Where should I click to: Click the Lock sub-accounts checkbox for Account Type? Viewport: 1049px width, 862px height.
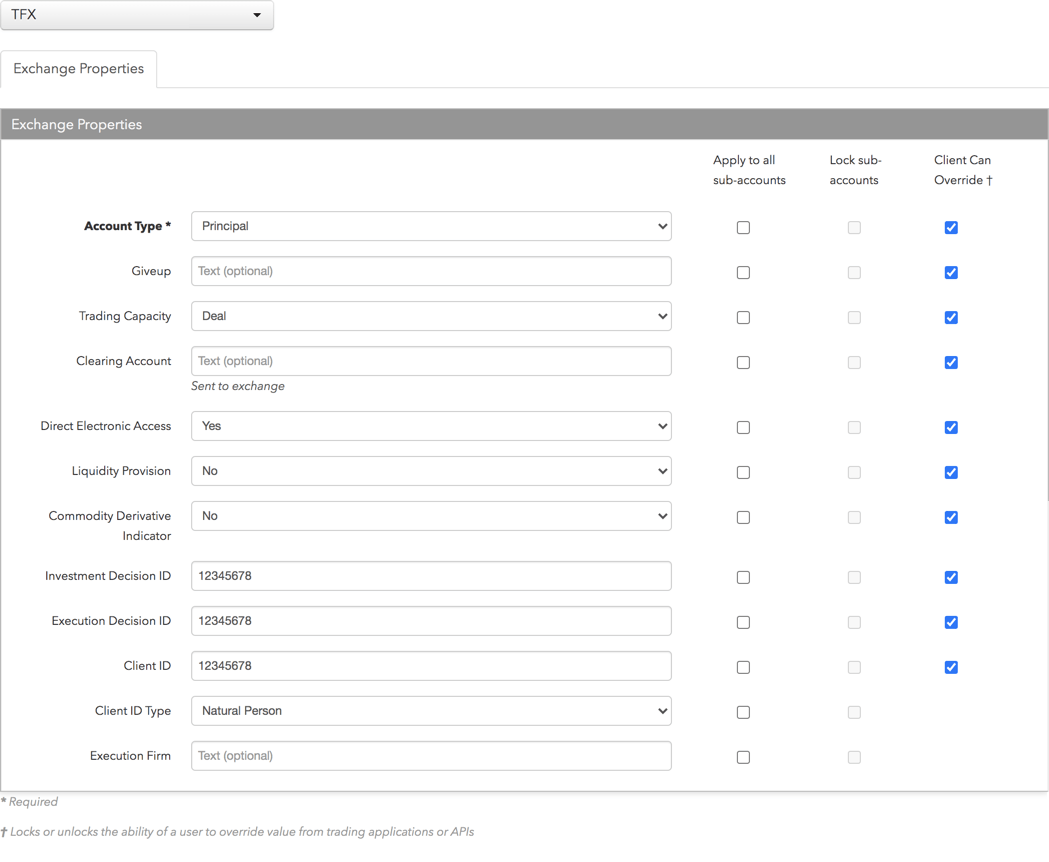(854, 228)
